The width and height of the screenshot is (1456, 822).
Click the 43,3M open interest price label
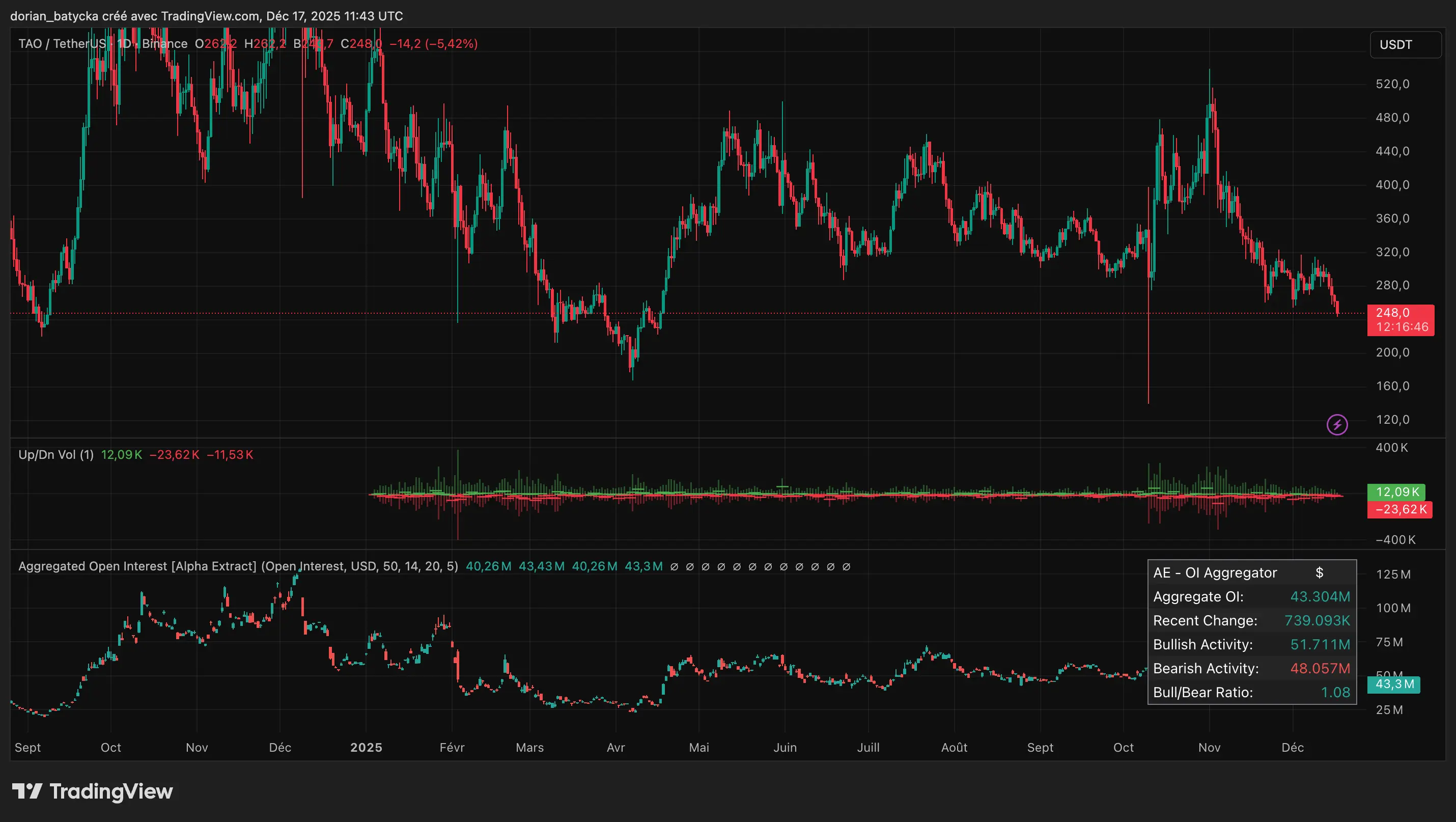1393,684
